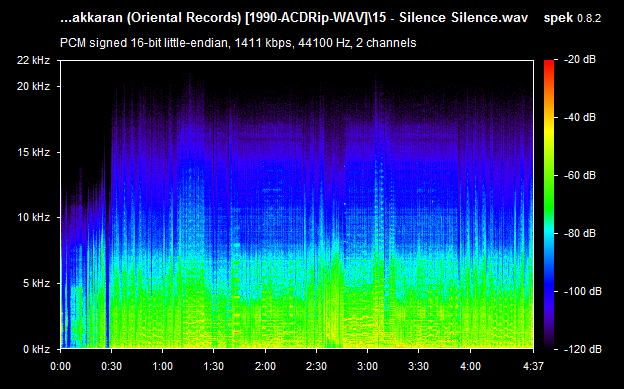Click the spek 0.8.2 version label

(572, 18)
